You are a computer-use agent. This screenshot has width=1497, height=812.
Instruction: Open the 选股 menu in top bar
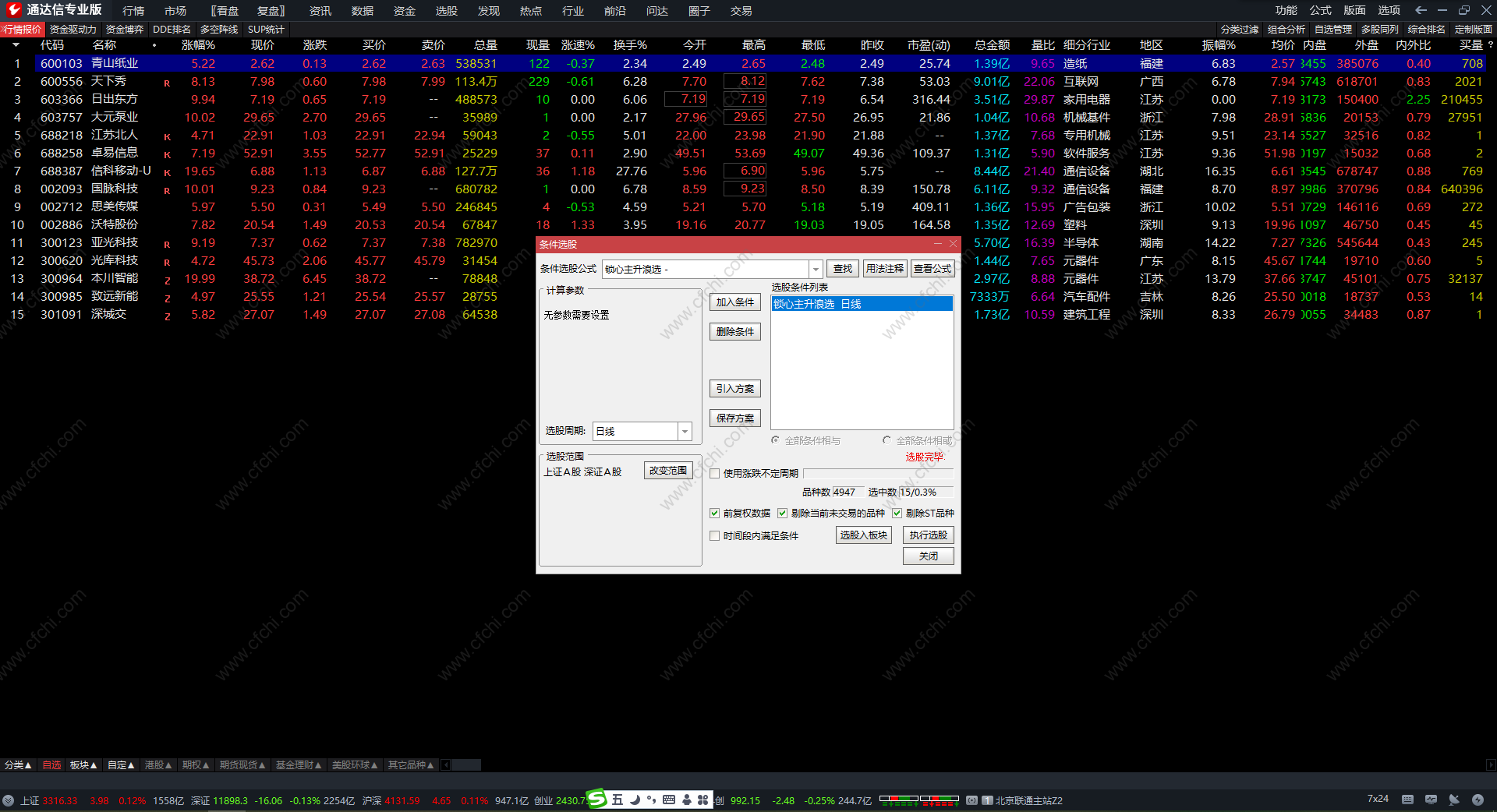(446, 11)
